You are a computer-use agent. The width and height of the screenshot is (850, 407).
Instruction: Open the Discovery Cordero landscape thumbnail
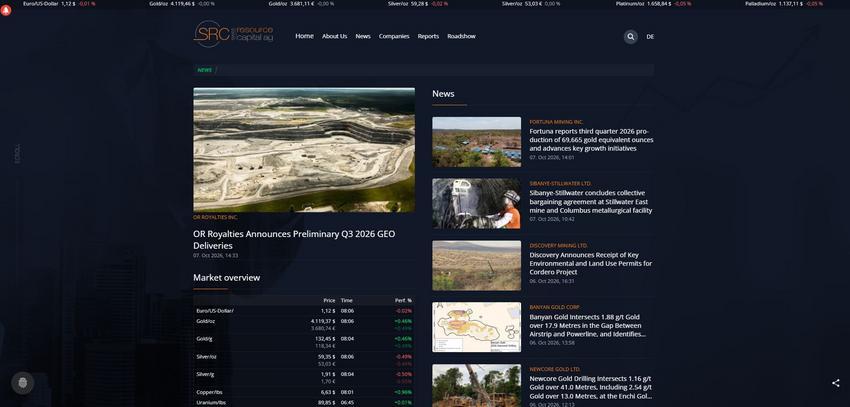pos(476,266)
